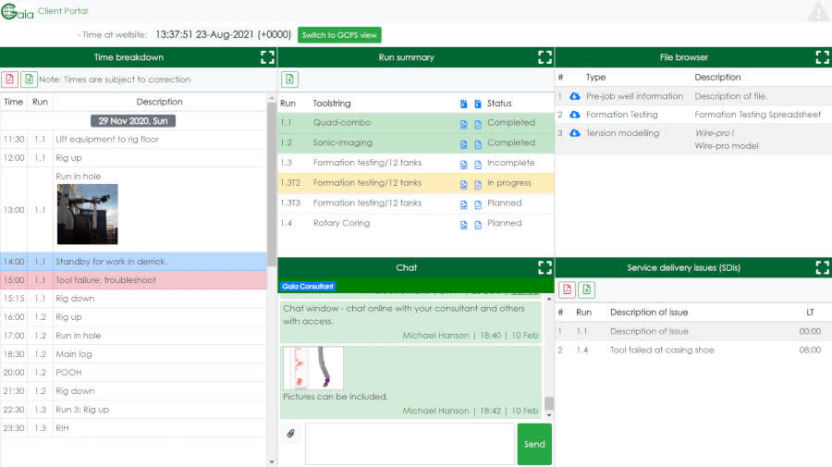Export Run summary to Excel

point(289,79)
